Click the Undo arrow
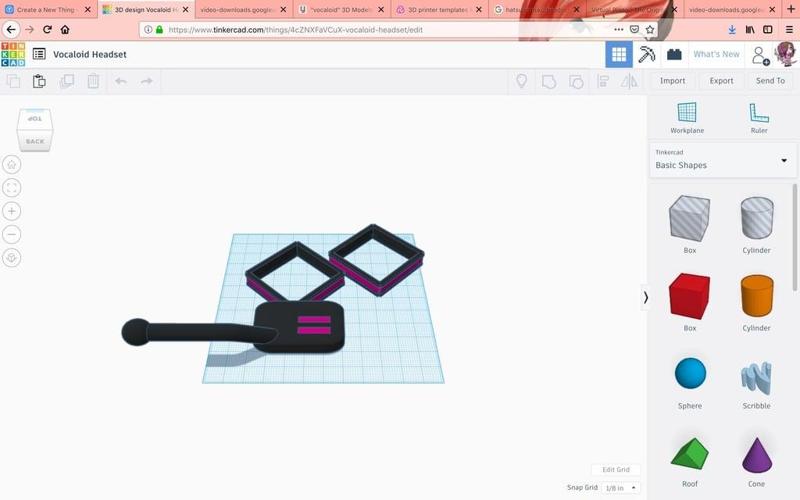Screen dimensions: 800x500 point(121,81)
